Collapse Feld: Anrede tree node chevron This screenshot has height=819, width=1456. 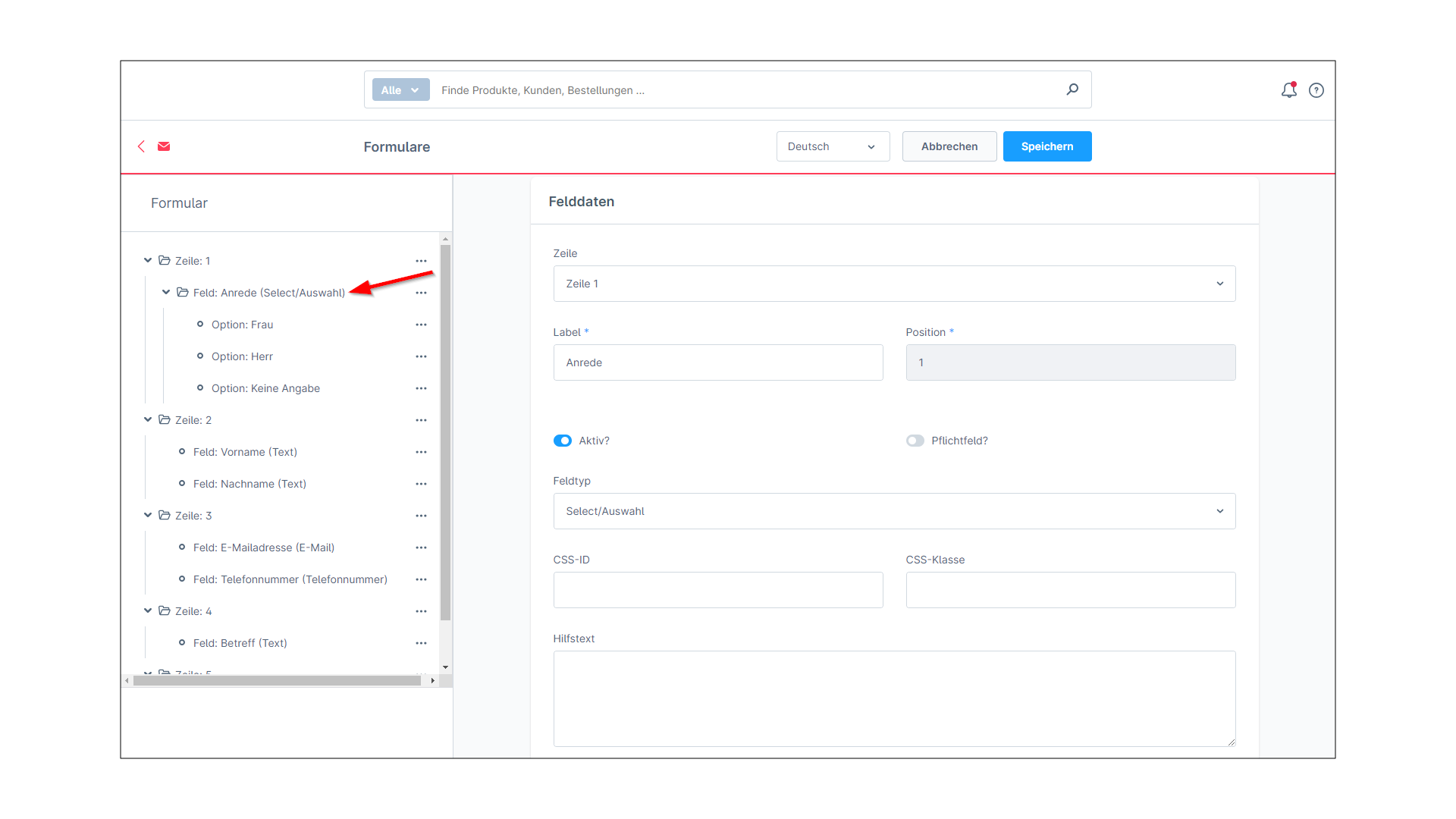click(x=166, y=292)
